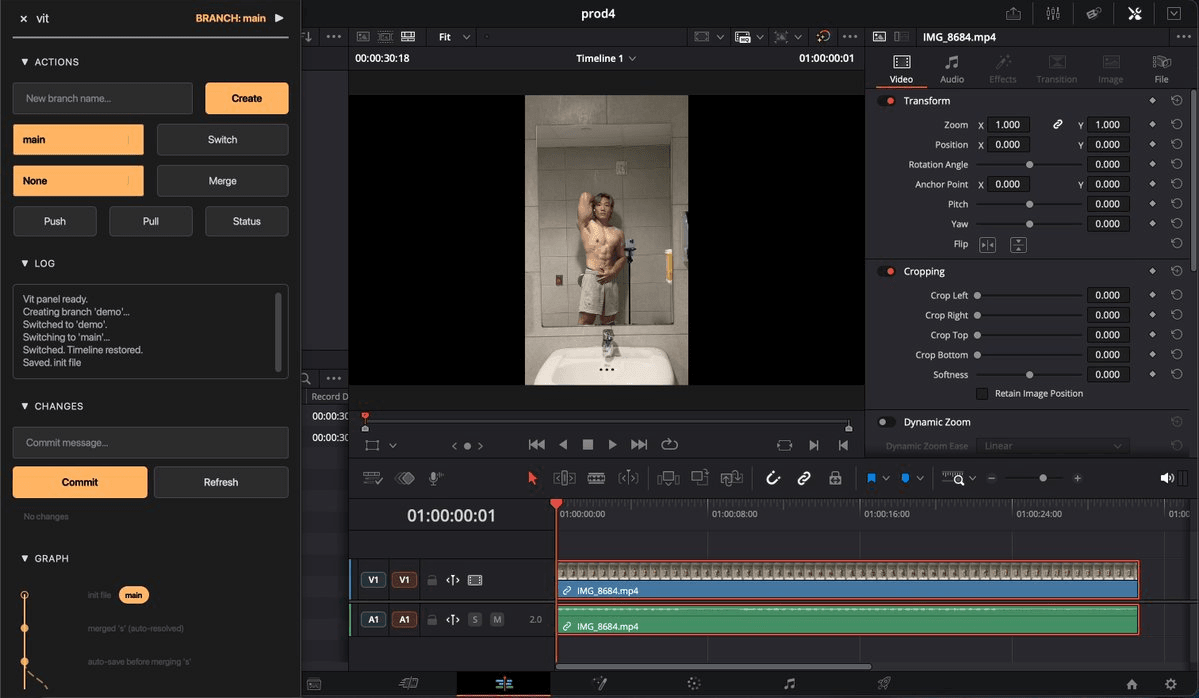Screen dimensions: 1199x698
Task: Check Retain Image Position checkbox
Action: click(x=982, y=394)
